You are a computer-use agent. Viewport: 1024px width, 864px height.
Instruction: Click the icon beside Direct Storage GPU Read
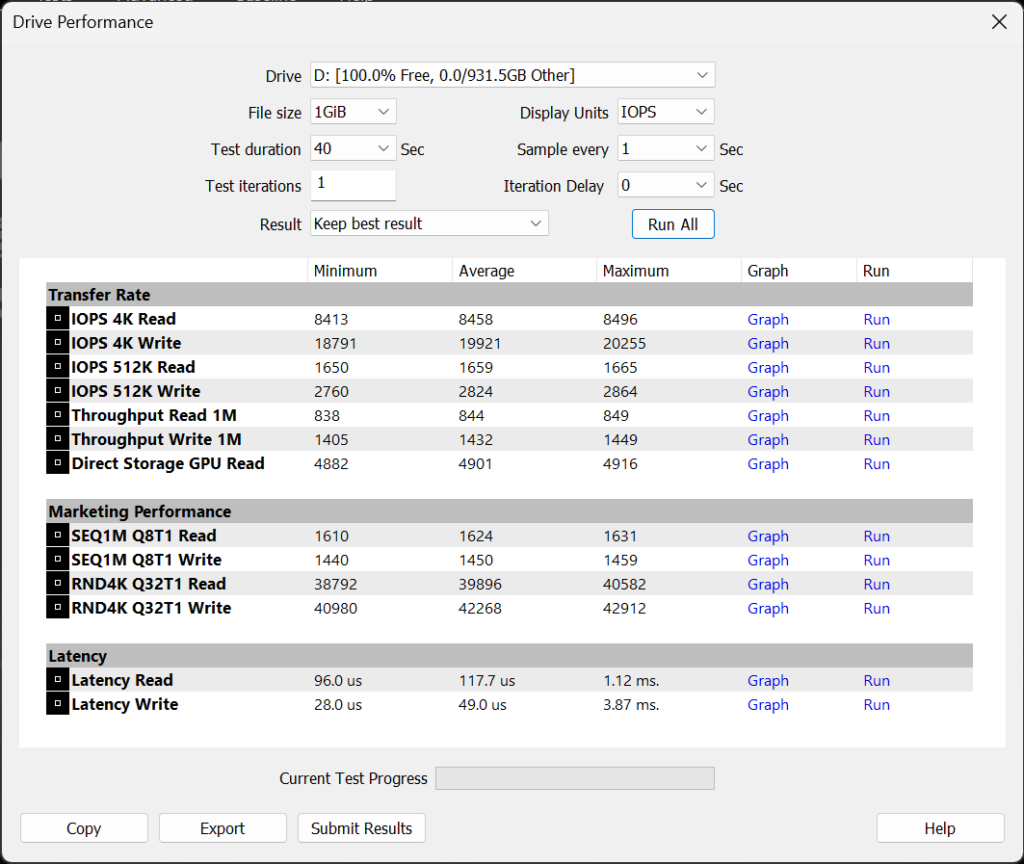[57, 464]
